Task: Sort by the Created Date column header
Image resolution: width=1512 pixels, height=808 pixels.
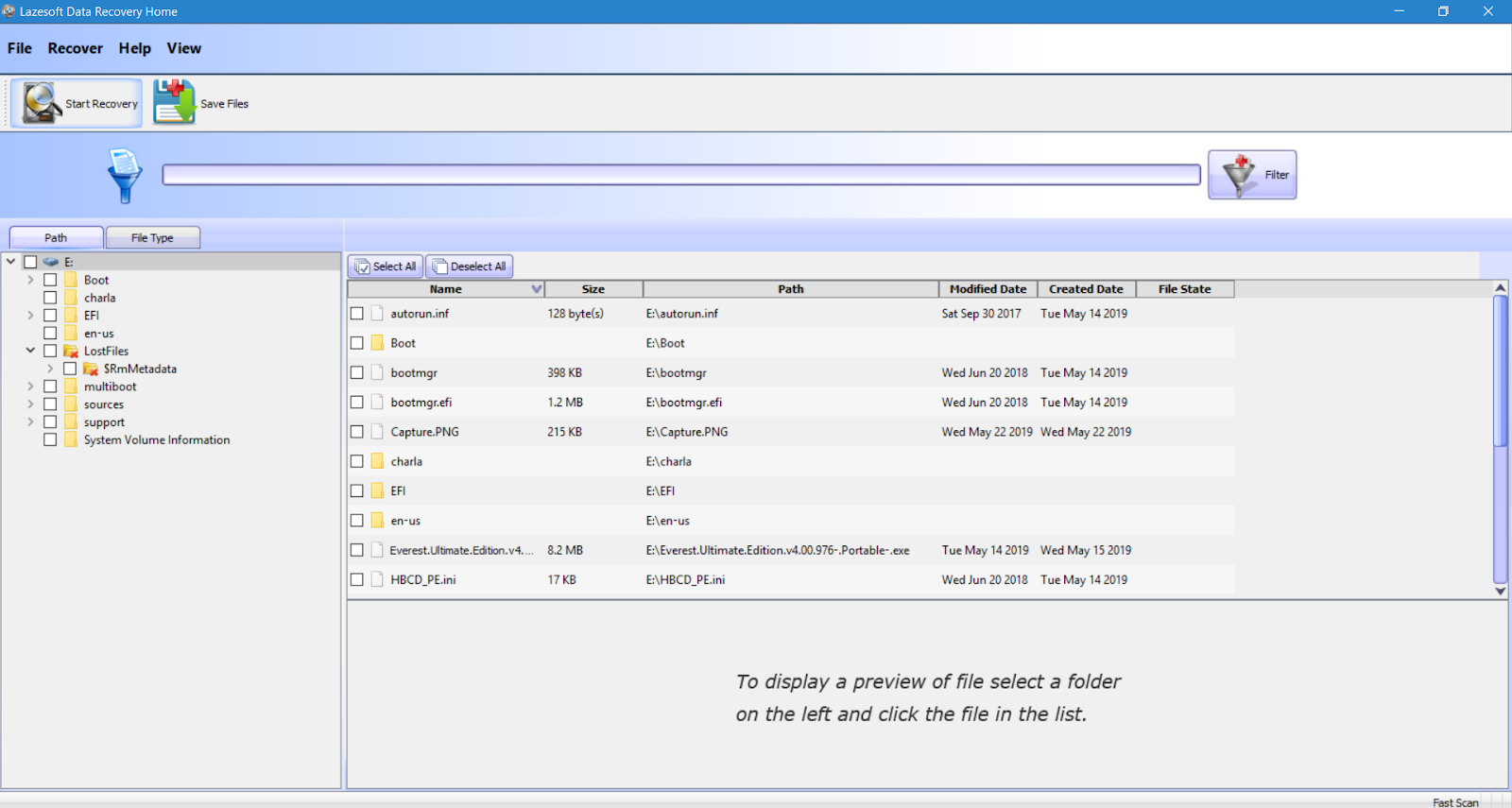Action: (x=1086, y=289)
